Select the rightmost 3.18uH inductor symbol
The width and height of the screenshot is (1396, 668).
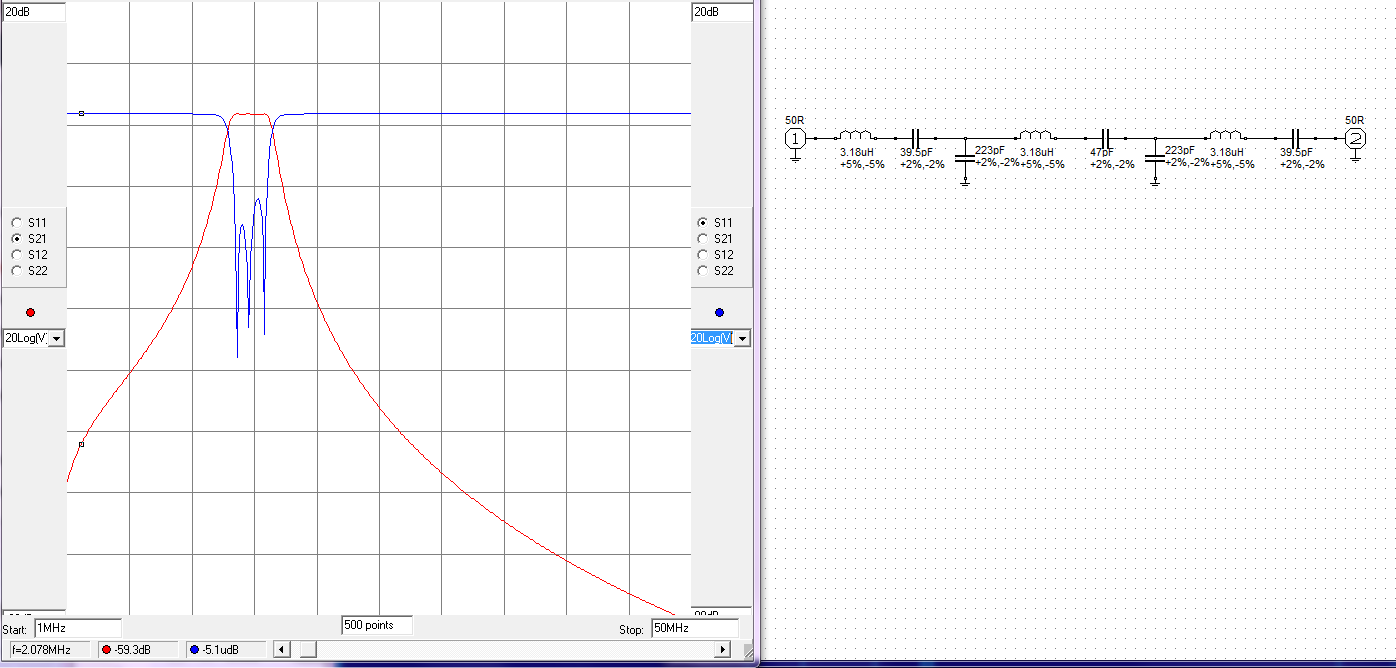pyautogui.click(x=1225, y=137)
